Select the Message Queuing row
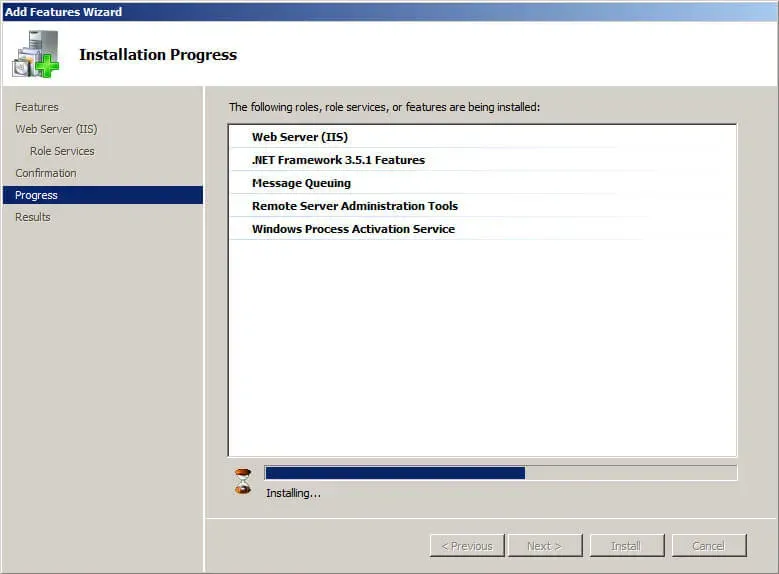The width and height of the screenshot is (779, 574). coord(483,183)
